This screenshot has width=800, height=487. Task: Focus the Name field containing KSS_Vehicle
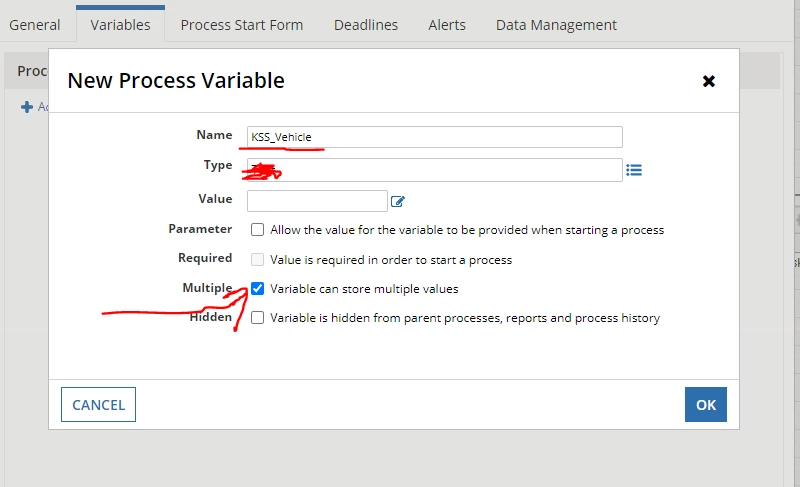(x=435, y=137)
